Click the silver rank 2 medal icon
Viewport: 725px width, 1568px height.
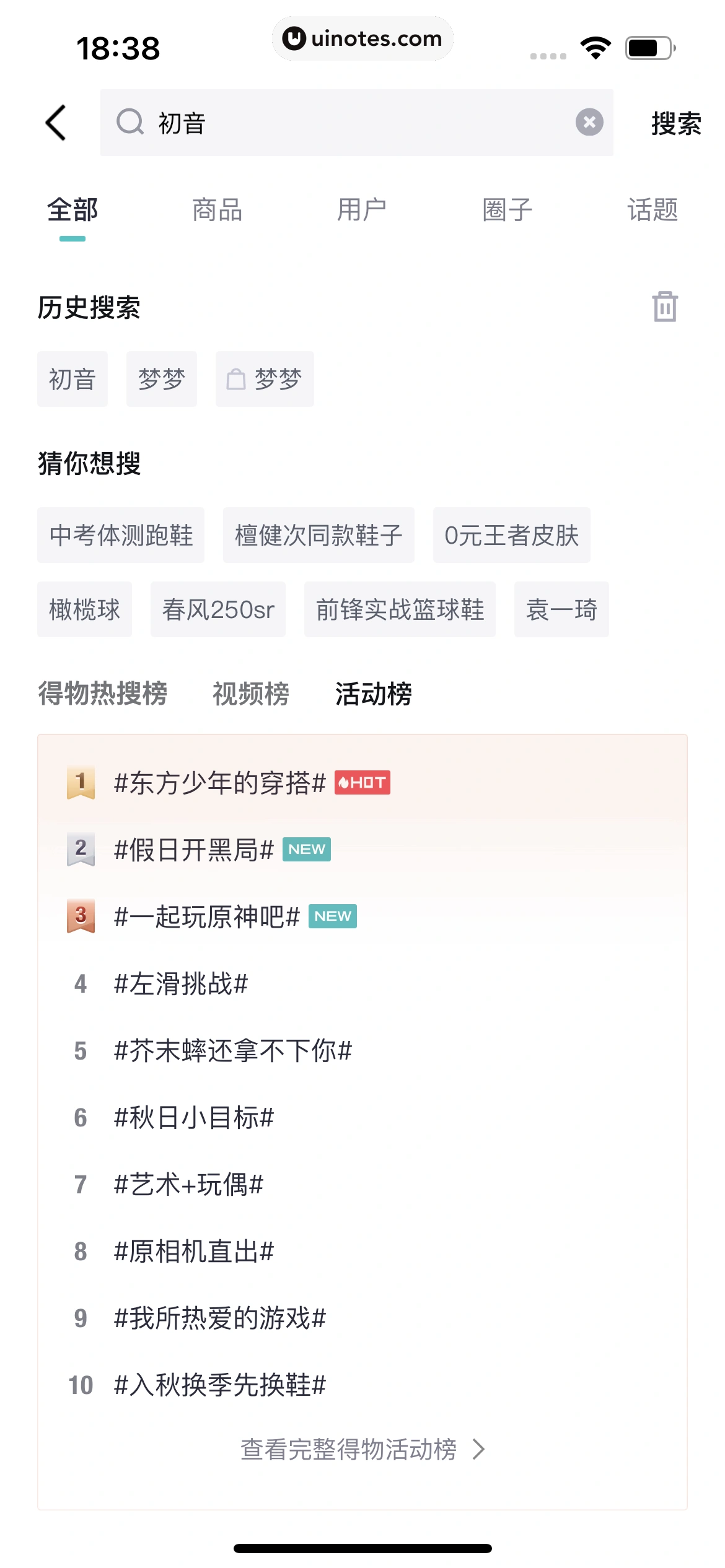pos(79,850)
